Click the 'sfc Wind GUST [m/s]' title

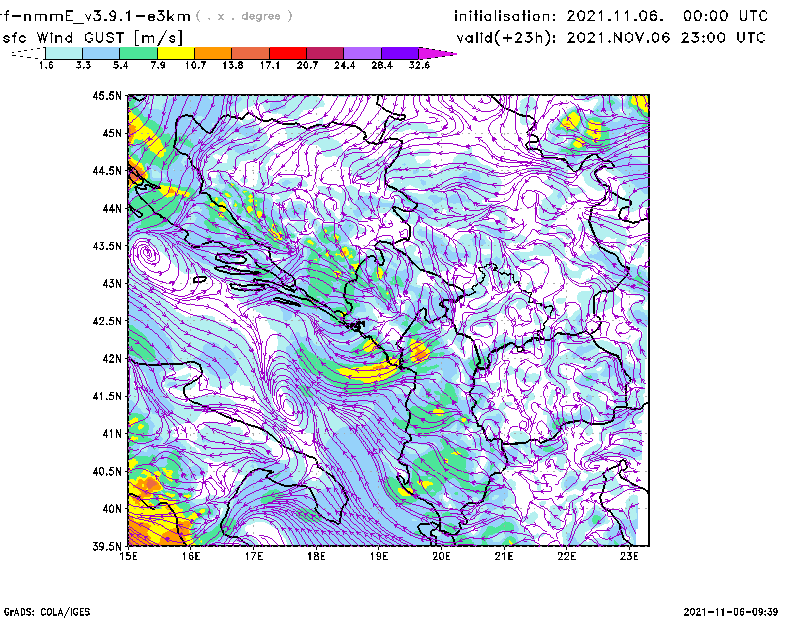point(92,38)
